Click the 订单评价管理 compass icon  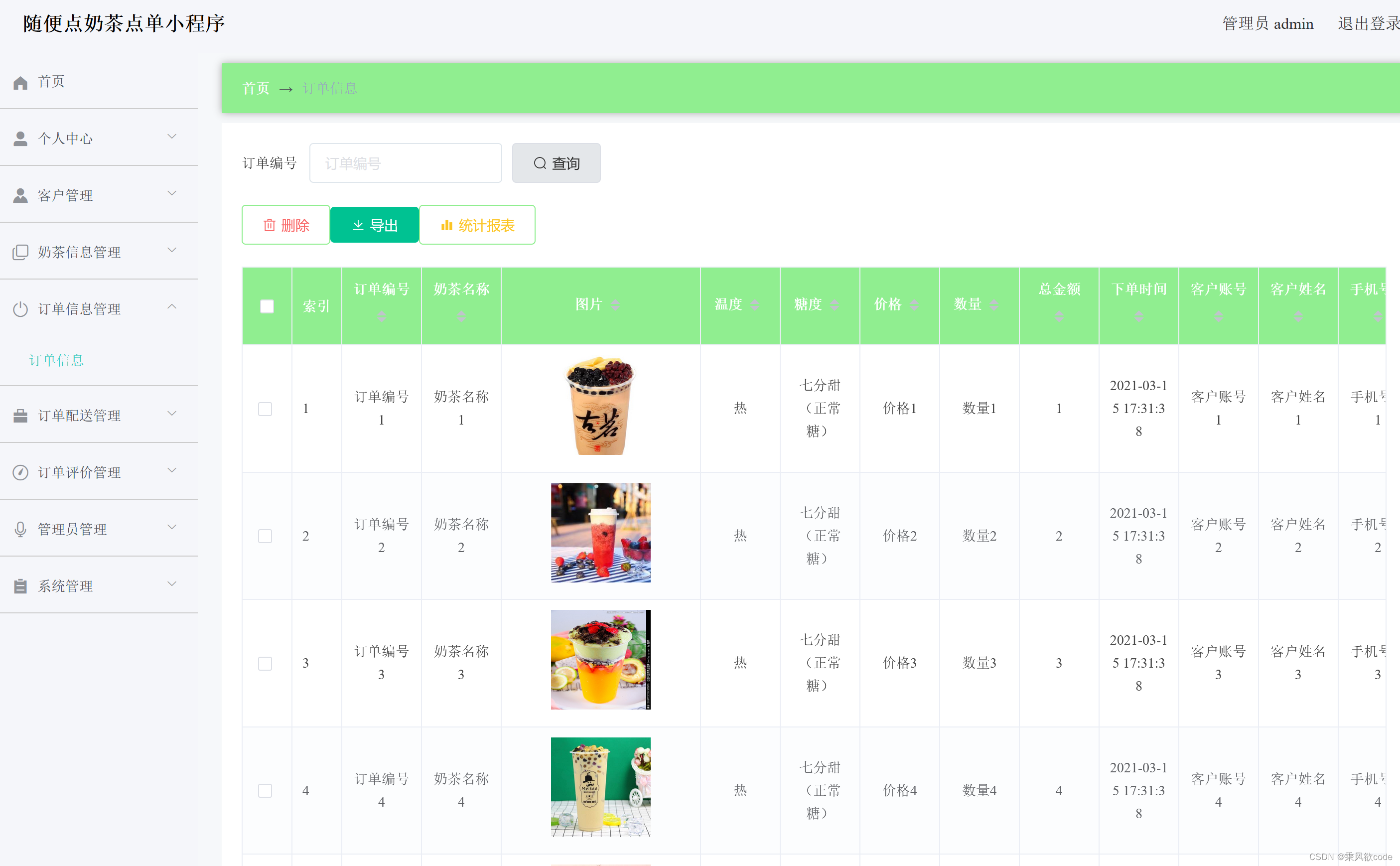point(20,472)
